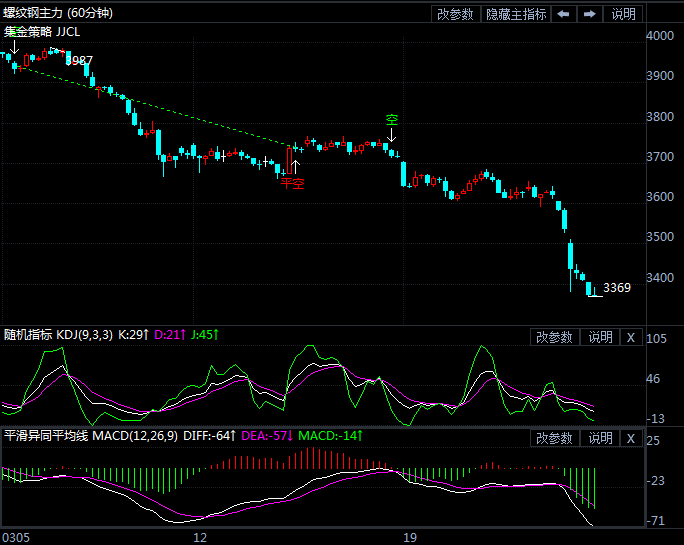Screen dimensions: 684x545
Task: Open 说明 for the KDJ panel
Action: click(600, 338)
